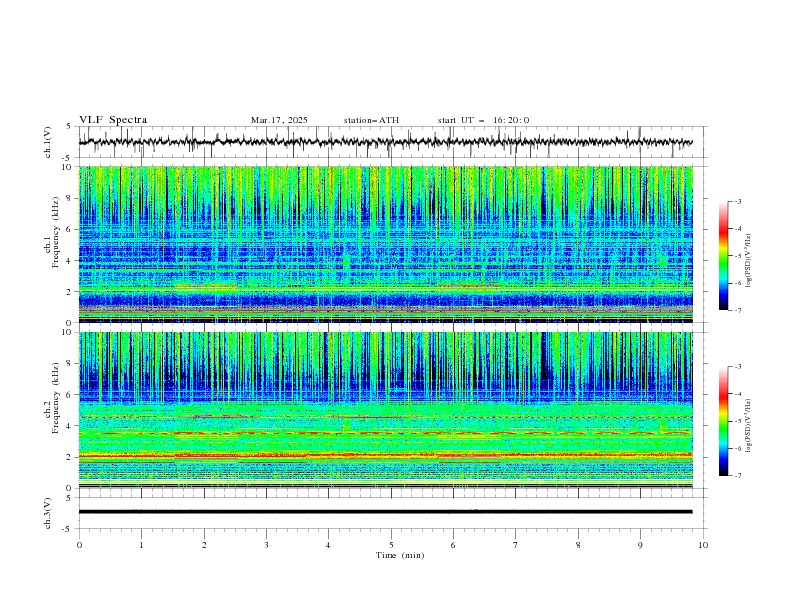Click the ch.1 'log(PSD)(V²/Hz)' colorbar label
The height and width of the screenshot is (612, 792).
pyautogui.click(x=749, y=261)
